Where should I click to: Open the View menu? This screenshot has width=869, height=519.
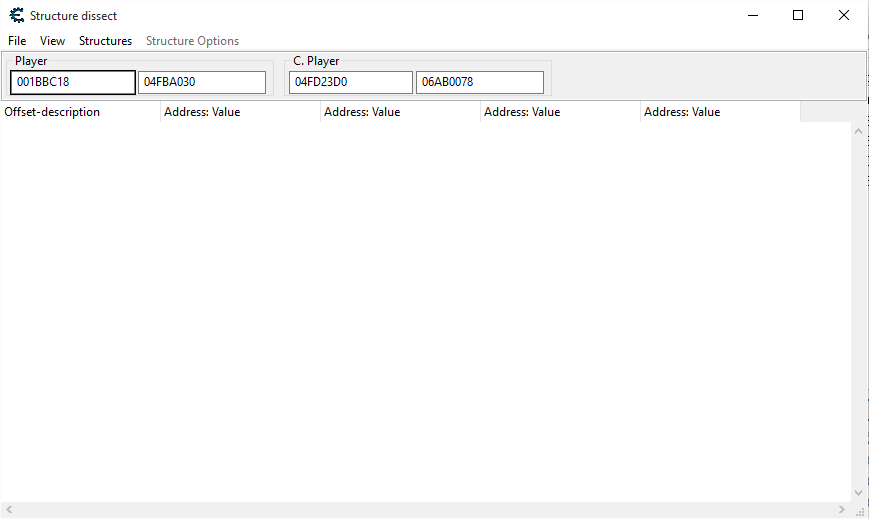coord(52,41)
